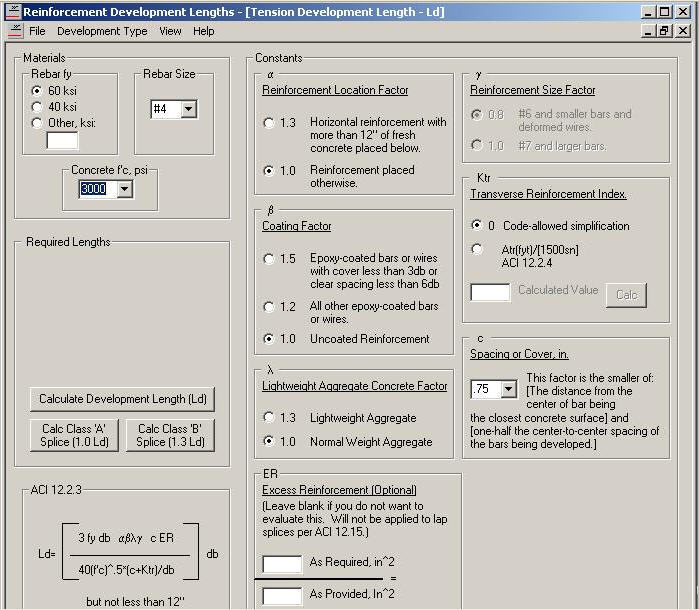Select 1.3 reinforcement location factor
Screen dimensions: 699x610
pos(269,123)
